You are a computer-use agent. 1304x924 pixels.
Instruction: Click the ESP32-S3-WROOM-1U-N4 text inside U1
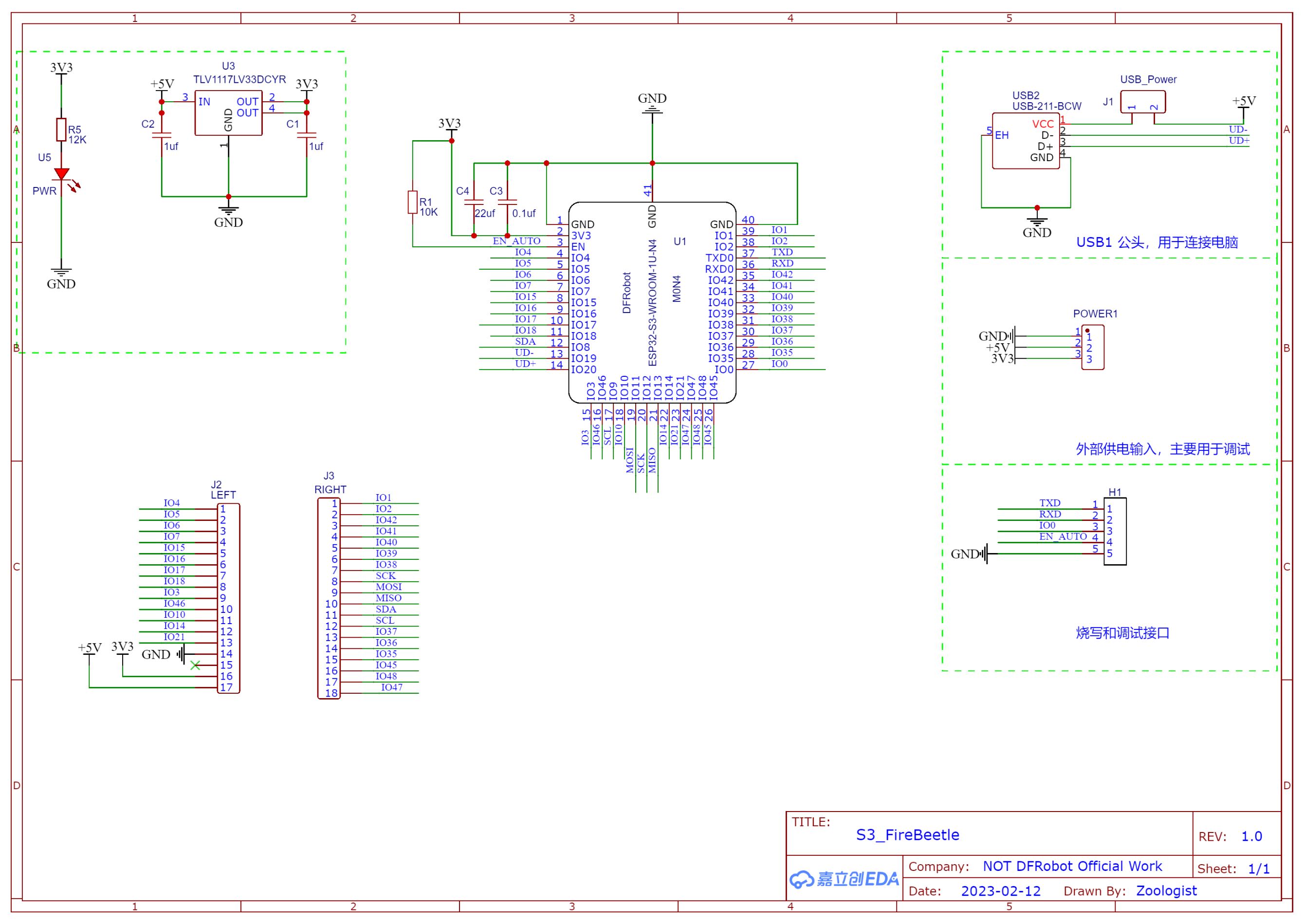point(652,303)
